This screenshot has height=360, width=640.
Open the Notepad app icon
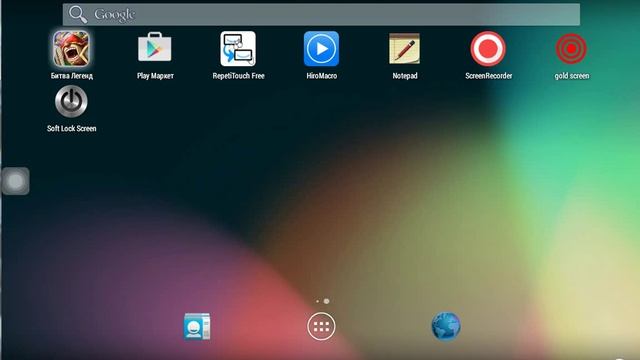point(404,49)
